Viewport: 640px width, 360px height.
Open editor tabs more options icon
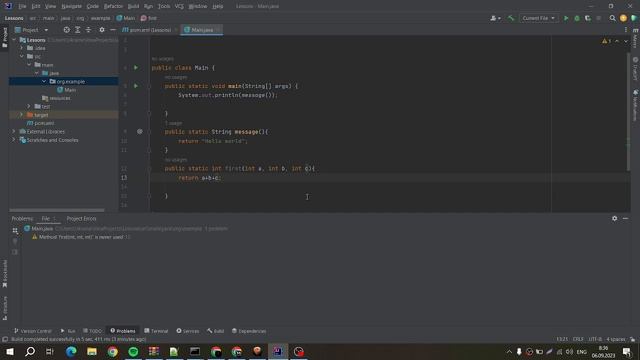pyautogui.click(x=625, y=30)
